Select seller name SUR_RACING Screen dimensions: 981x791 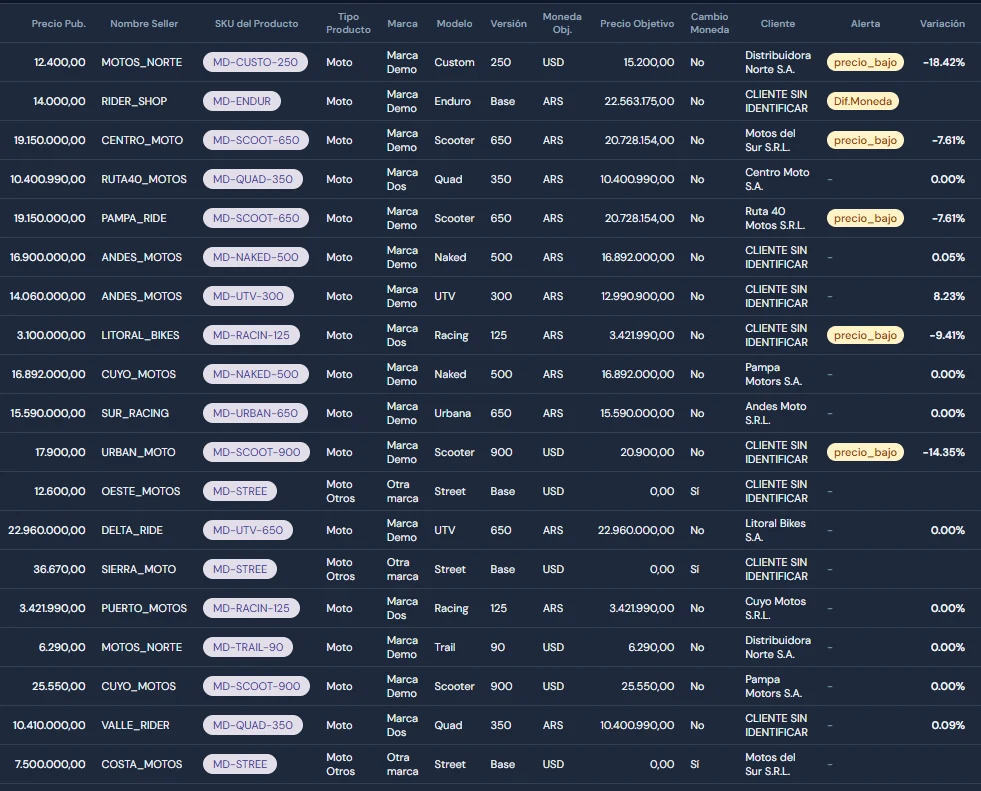coord(135,413)
